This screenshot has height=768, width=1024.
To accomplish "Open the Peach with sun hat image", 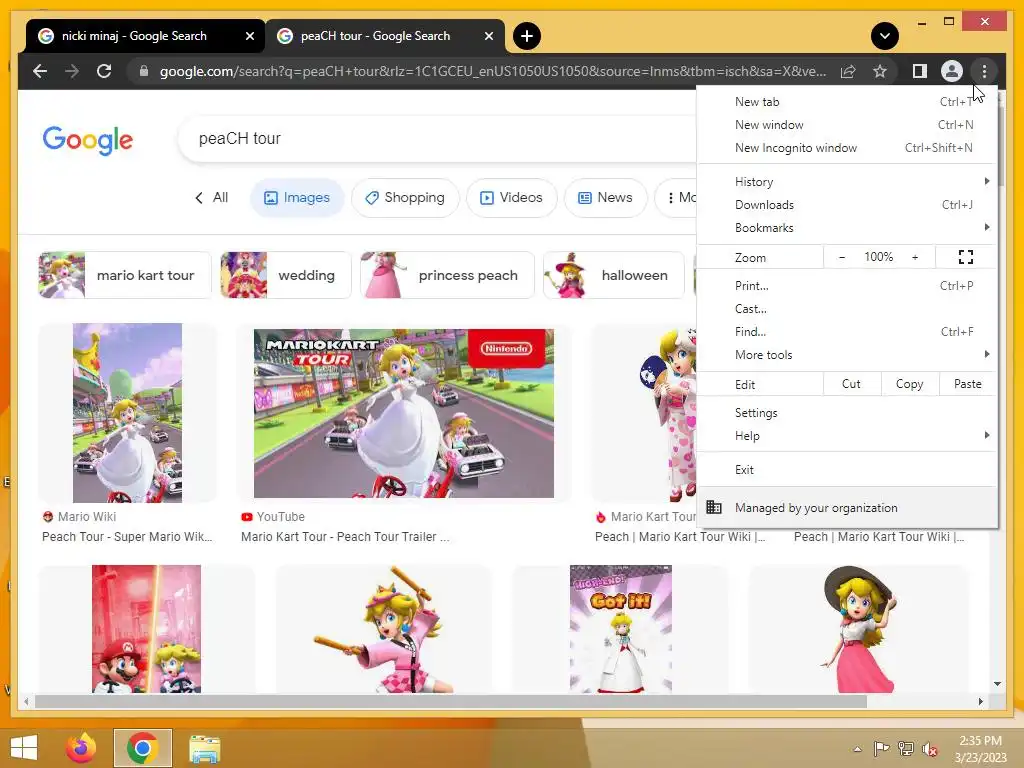I will (x=857, y=629).
